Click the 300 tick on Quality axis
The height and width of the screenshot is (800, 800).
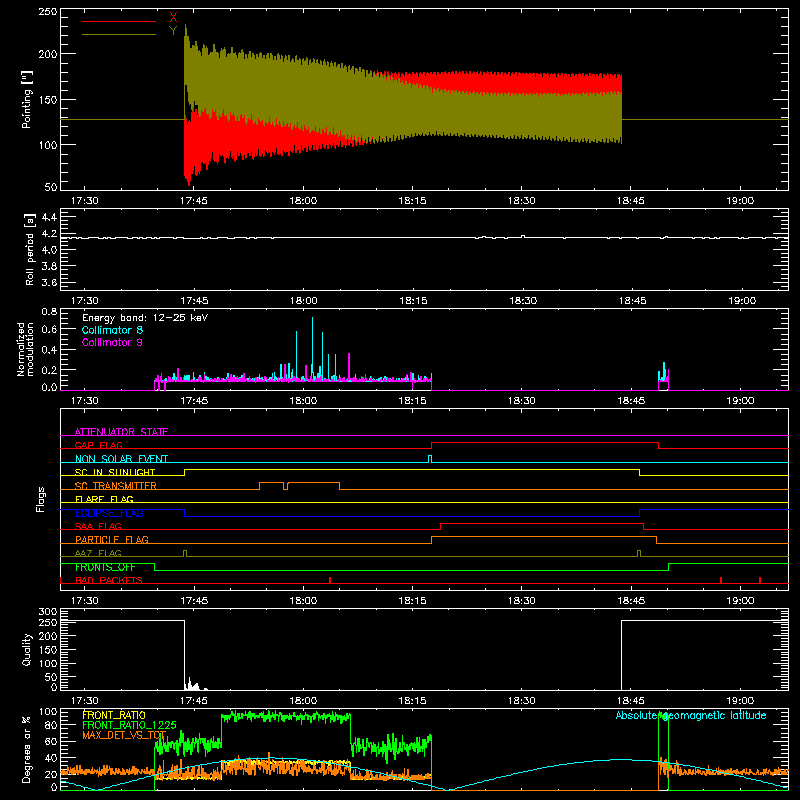pyautogui.click(x=48, y=612)
